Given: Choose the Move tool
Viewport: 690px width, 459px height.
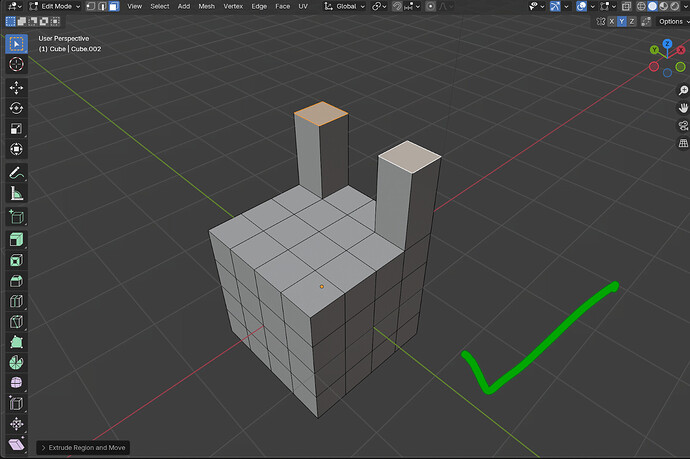Looking at the screenshot, I should pos(16,88).
